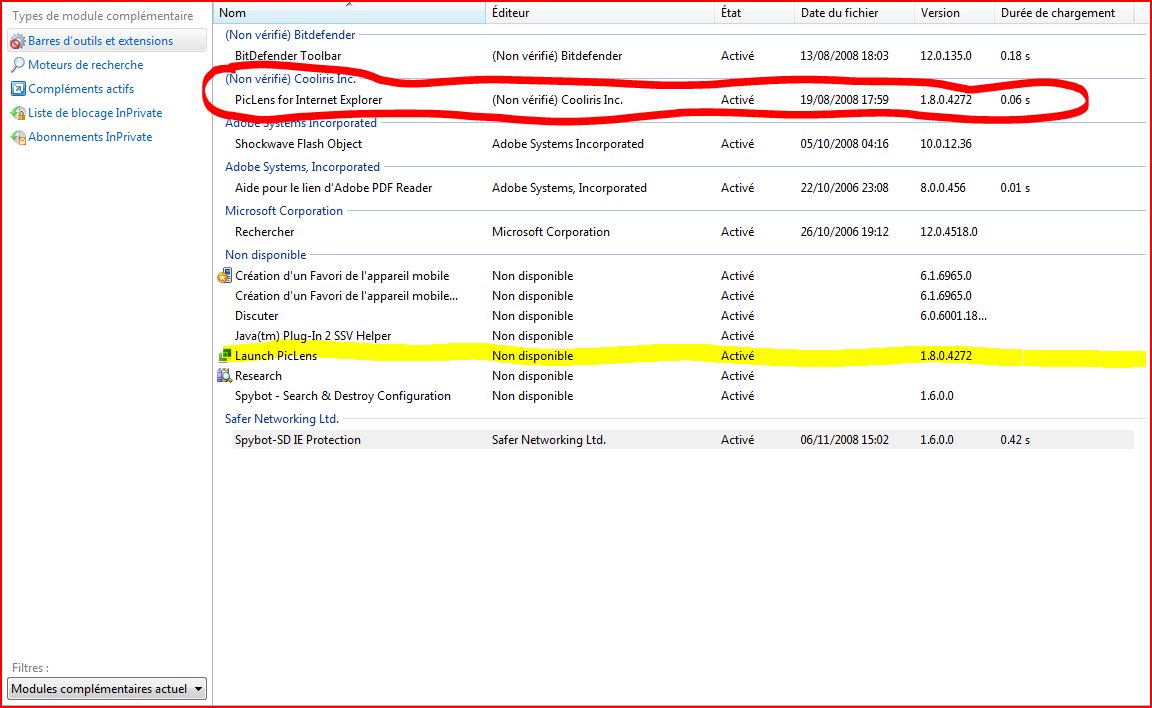Click load time 0.06 s

point(1015,100)
